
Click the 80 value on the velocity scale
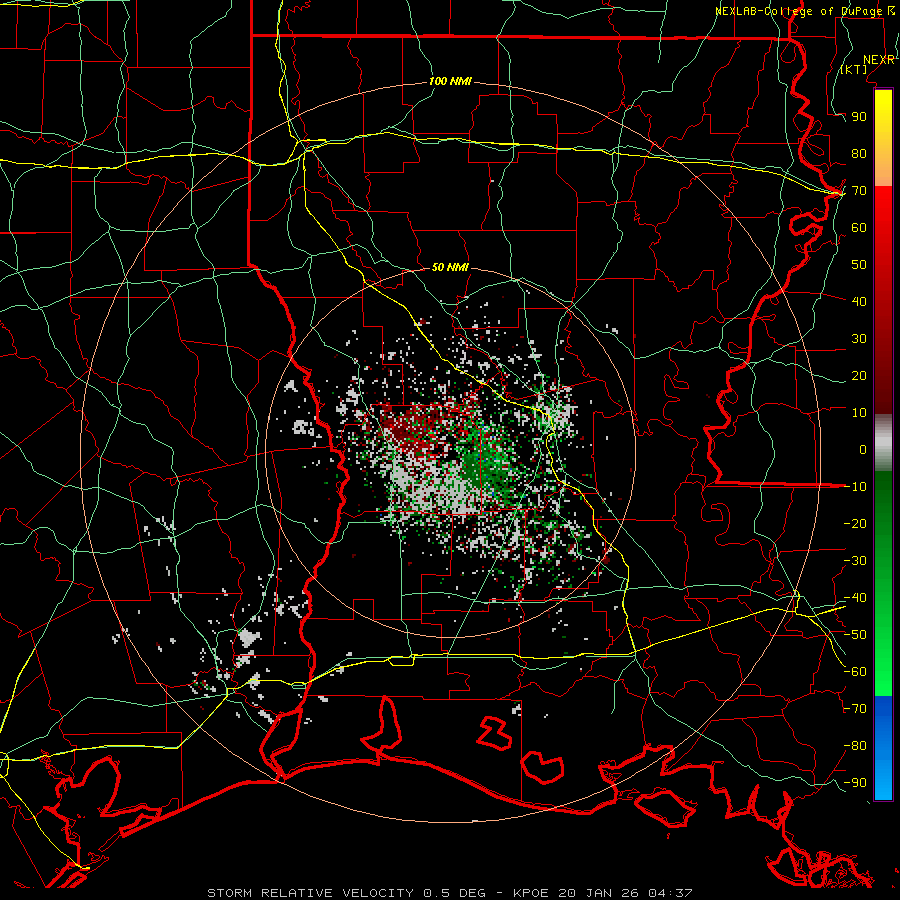859,153
